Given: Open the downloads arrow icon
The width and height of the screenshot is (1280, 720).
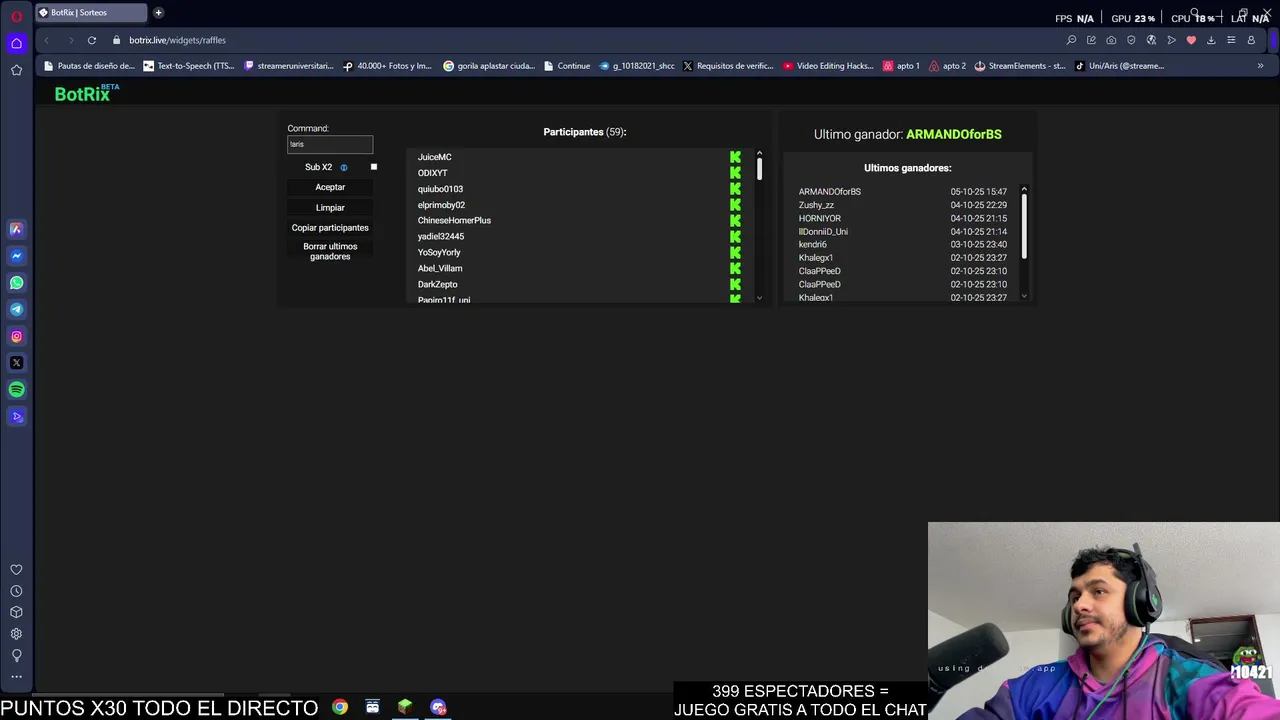Looking at the screenshot, I should 1211,40.
